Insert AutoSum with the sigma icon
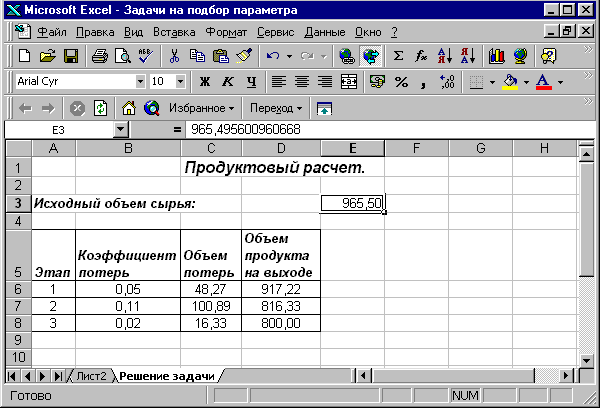This screenshot has width=600, height=408. pyautogui.click(x=398, y=56)
